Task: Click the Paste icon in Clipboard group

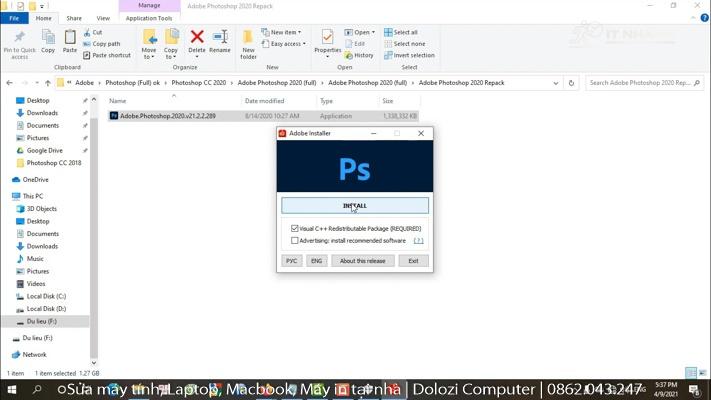Action: pyautogui.click(x=70, y=41)
